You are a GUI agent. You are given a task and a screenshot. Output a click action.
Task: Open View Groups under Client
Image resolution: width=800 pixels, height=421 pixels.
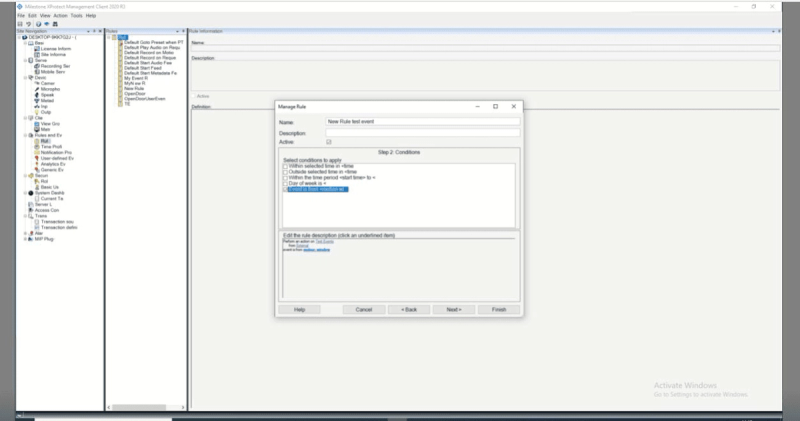[47, 124]
